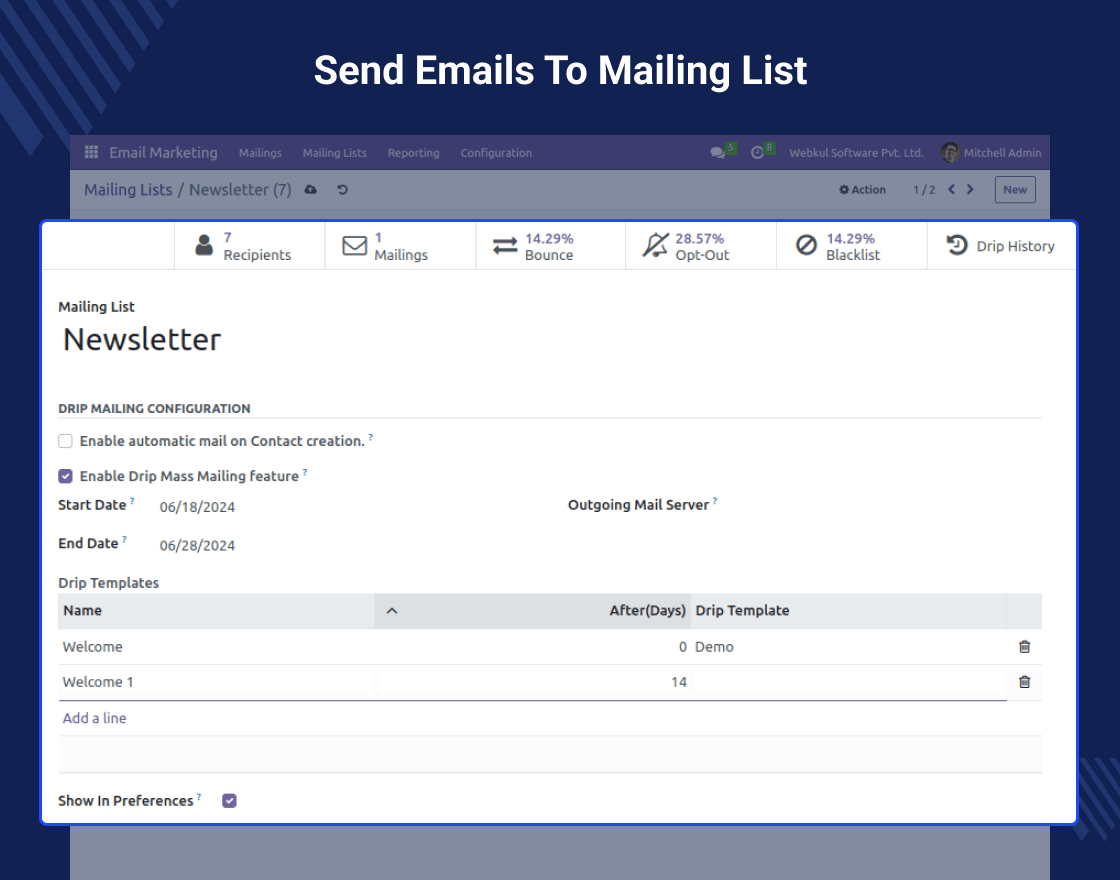Image resolution: width=1120 pixels, height=880 pixels.
Task: Delete the Welcome drip template row
Action: coord(1024,646)
